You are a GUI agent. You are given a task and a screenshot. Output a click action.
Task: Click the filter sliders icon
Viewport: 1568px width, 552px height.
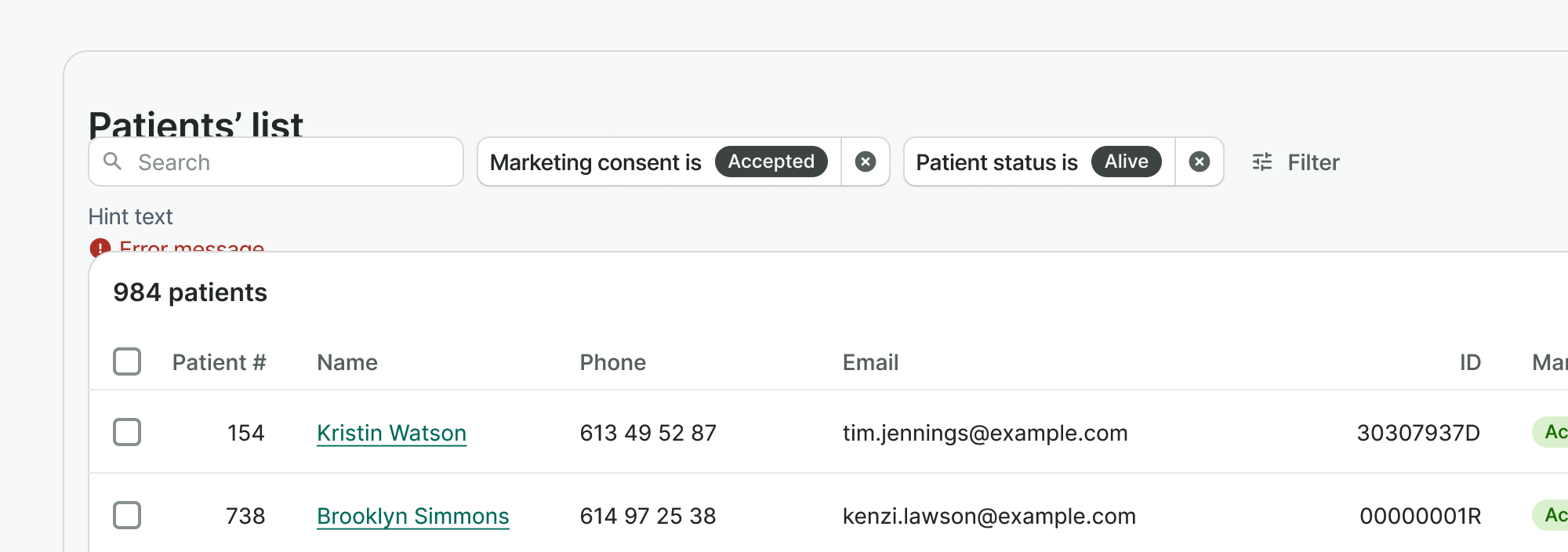tap(1262, 162)
